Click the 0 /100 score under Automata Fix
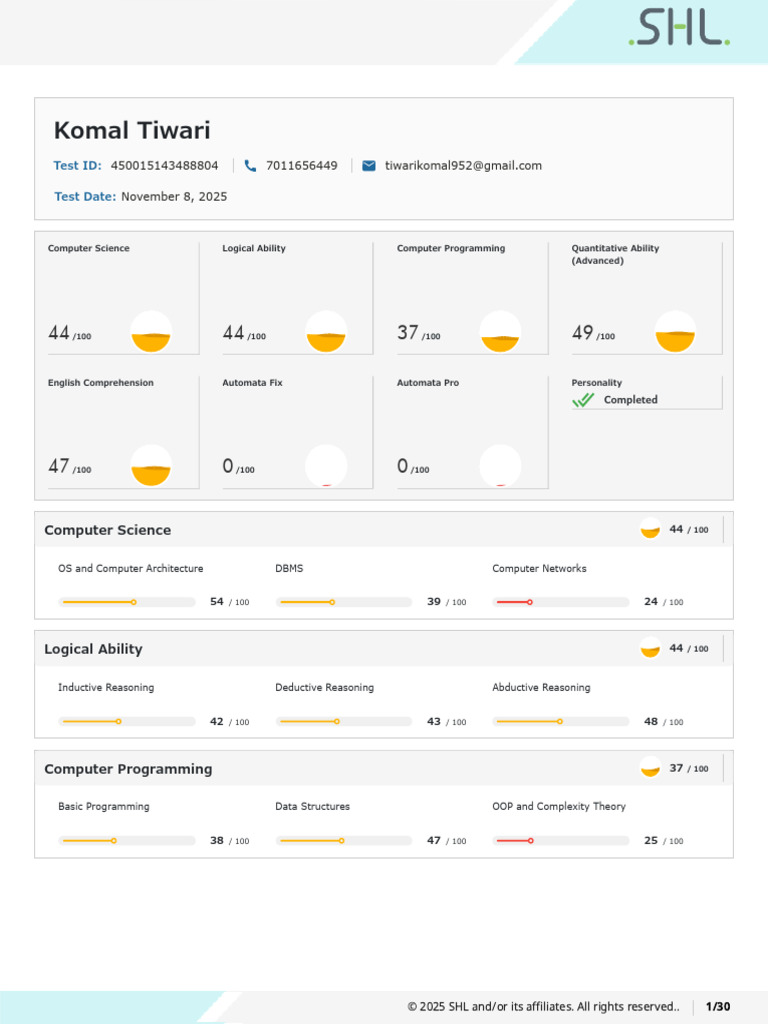This screenshot has width=768, height=1024. click(238, 466)
